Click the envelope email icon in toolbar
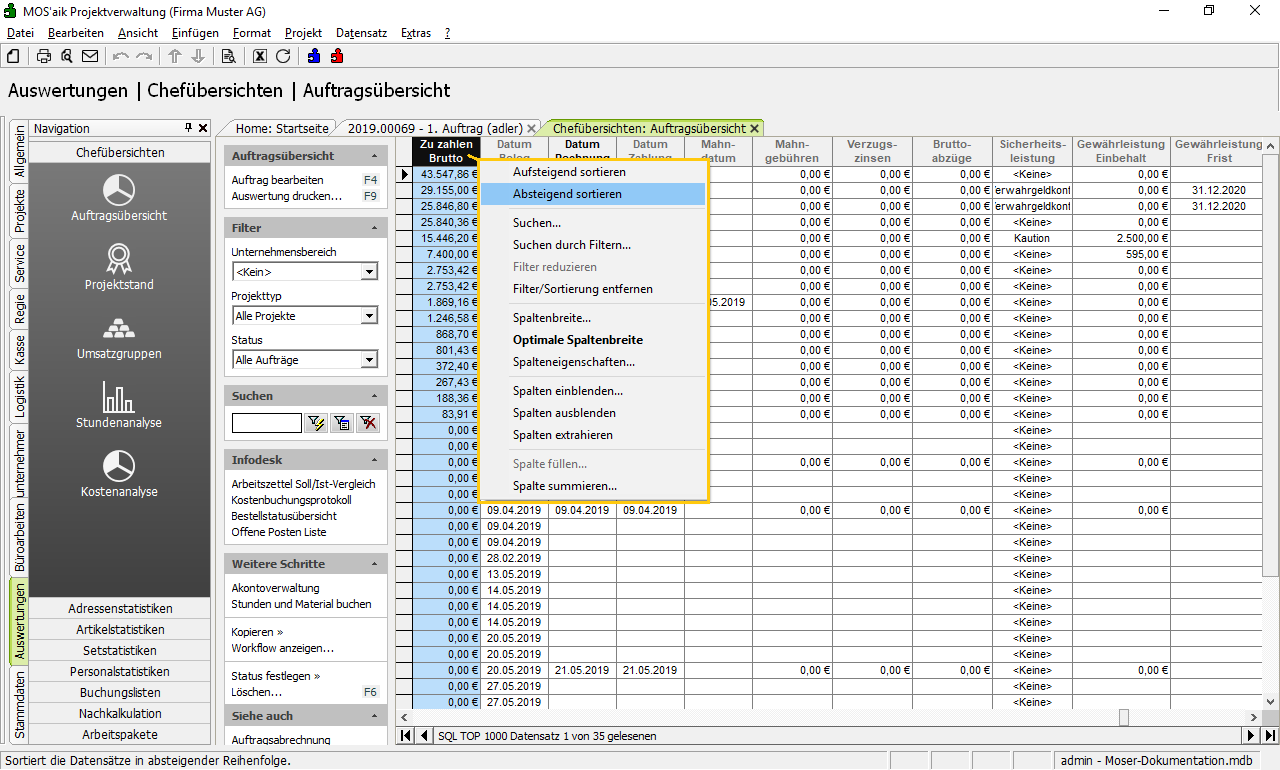This screenshot has width=1280, height=770. point(90,56)
